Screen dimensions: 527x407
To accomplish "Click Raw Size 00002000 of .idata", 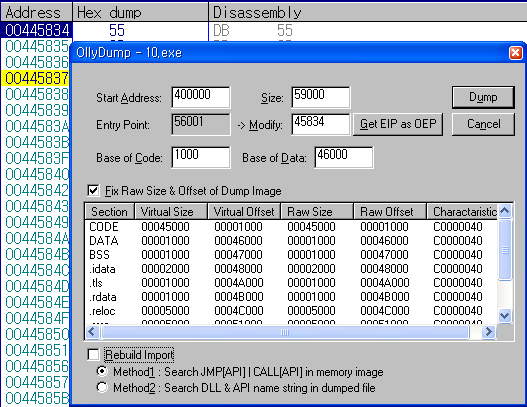I will click(x=311, y=269).
